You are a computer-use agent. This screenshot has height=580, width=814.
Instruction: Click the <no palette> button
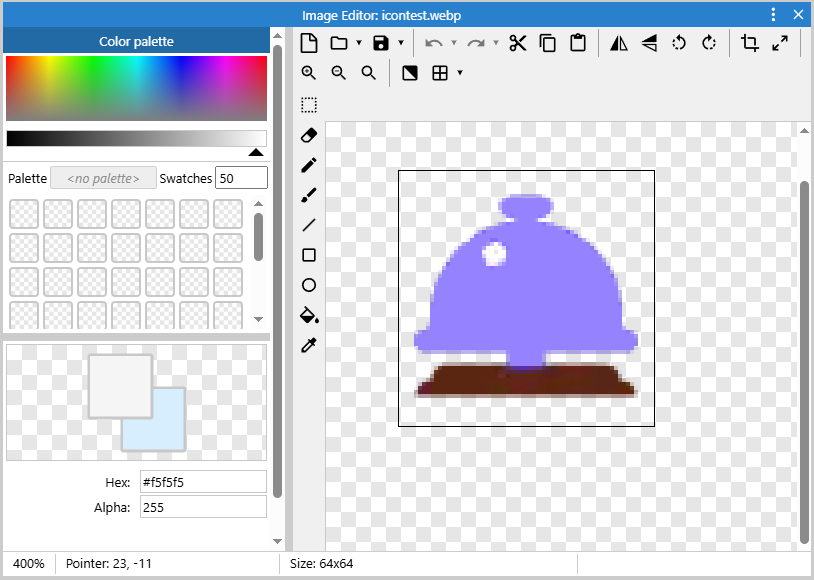point(103,178)
